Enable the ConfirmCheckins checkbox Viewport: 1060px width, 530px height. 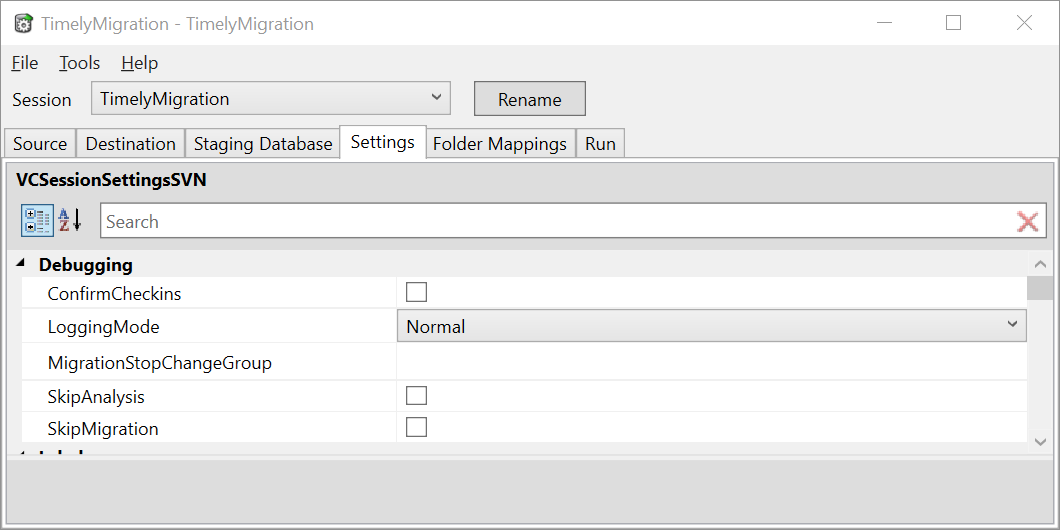(x=416, y=292)
